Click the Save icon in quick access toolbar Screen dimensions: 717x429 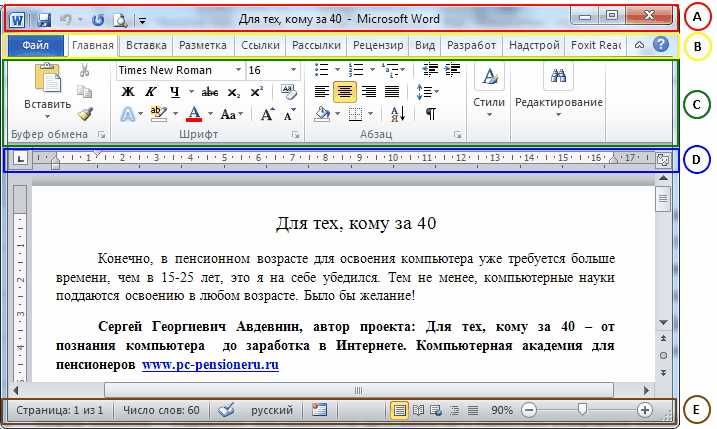pyautogui.click(x=44, y=19)
